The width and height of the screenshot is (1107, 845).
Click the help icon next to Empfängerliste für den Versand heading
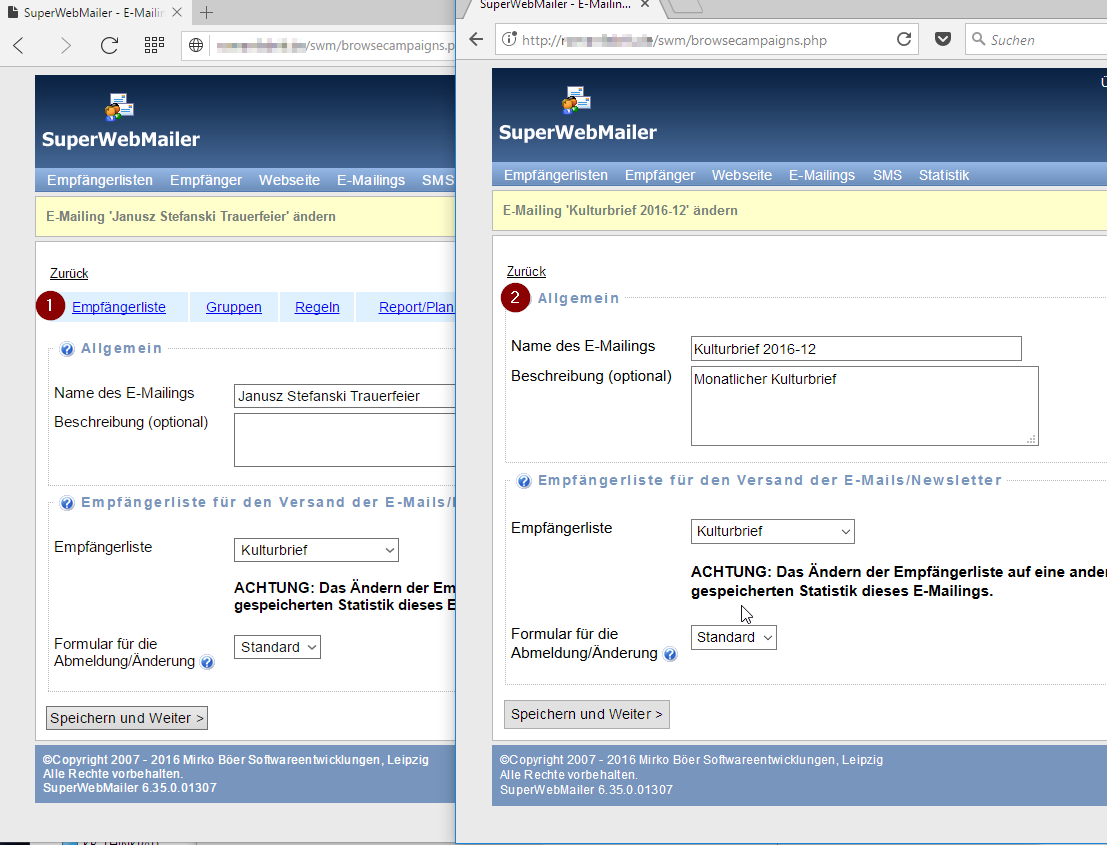pyautogui.click(x=524, y=481)
